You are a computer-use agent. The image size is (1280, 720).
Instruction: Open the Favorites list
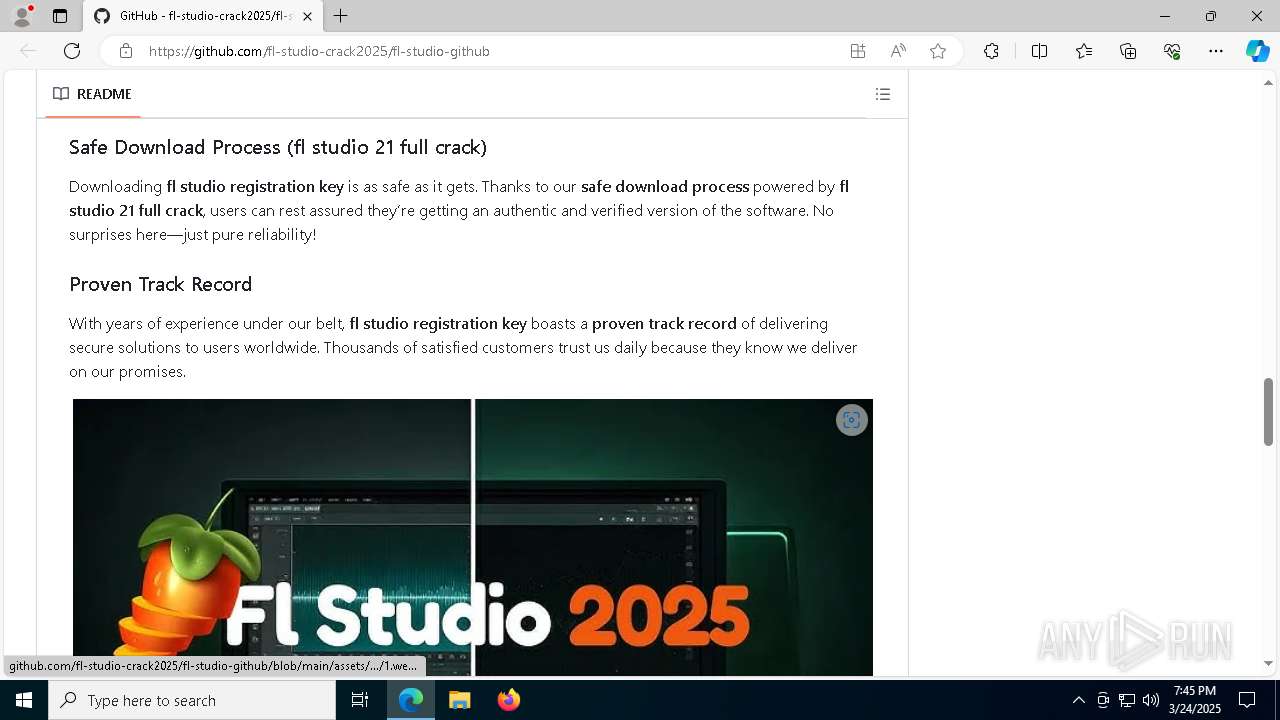point(1084,51)
